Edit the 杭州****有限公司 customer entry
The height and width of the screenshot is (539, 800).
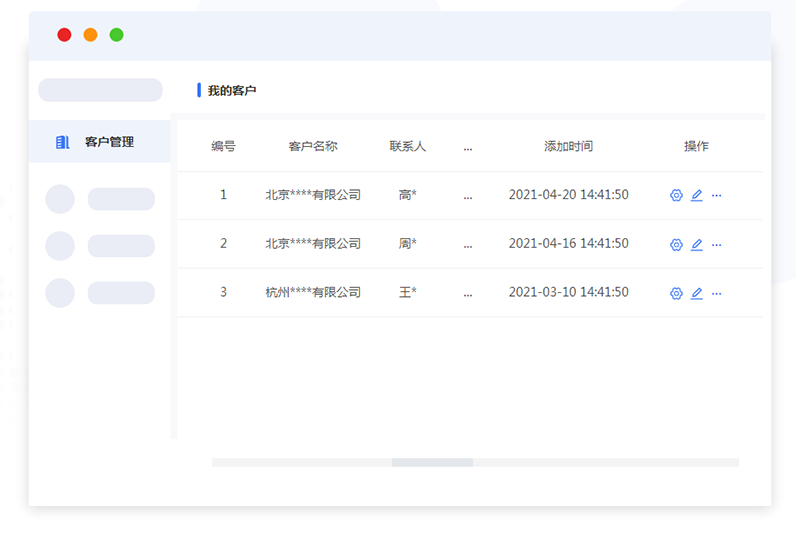[697, 294]
